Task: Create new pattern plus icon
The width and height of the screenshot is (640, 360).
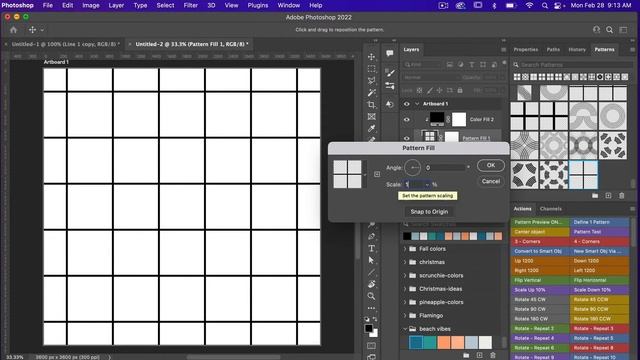Action: pyautogui.click(x=608, y=196)
